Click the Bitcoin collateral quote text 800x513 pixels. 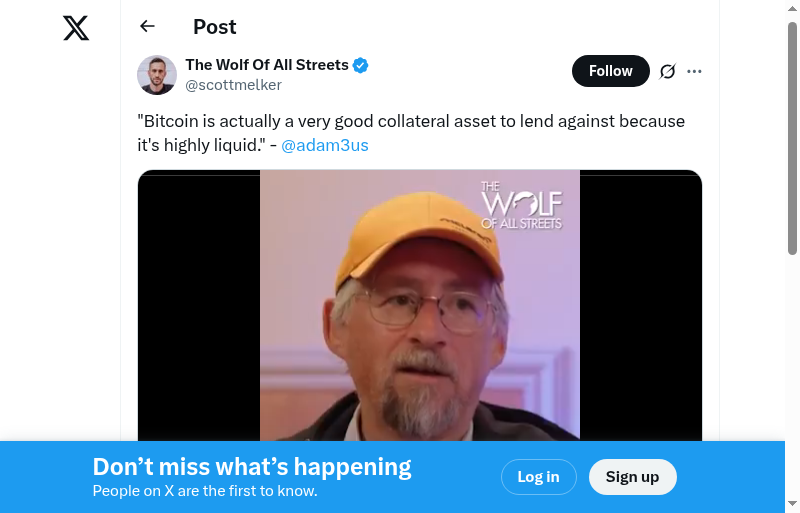pos(410,122)
